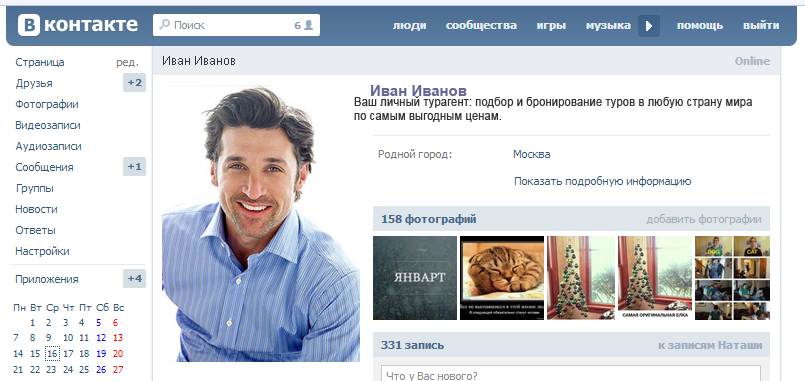This screenshot has width=805, height=381.
Task: Open the сообщества header menu
Action: click(x=481, y=26)
